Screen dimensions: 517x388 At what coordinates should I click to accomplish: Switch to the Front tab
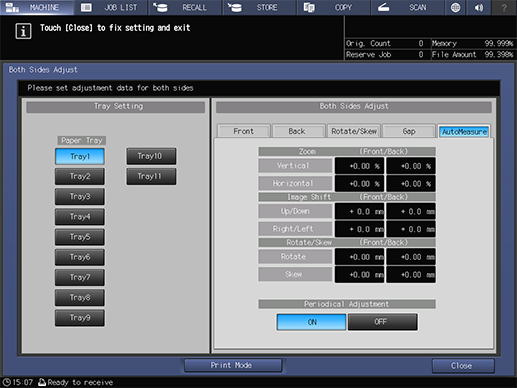pos(243,131)
